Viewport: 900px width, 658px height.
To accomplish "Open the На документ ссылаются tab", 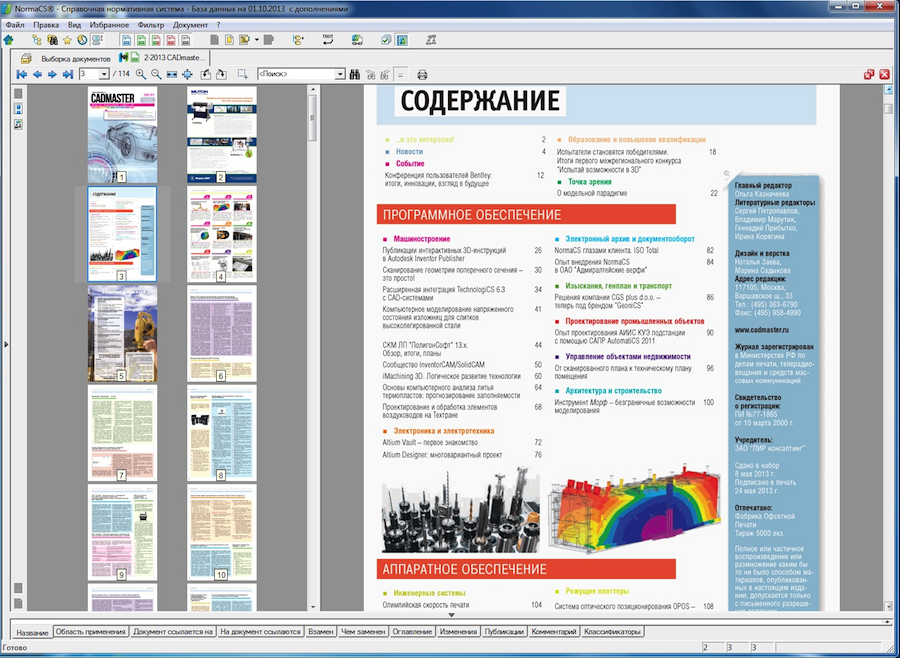I will 261,632.
